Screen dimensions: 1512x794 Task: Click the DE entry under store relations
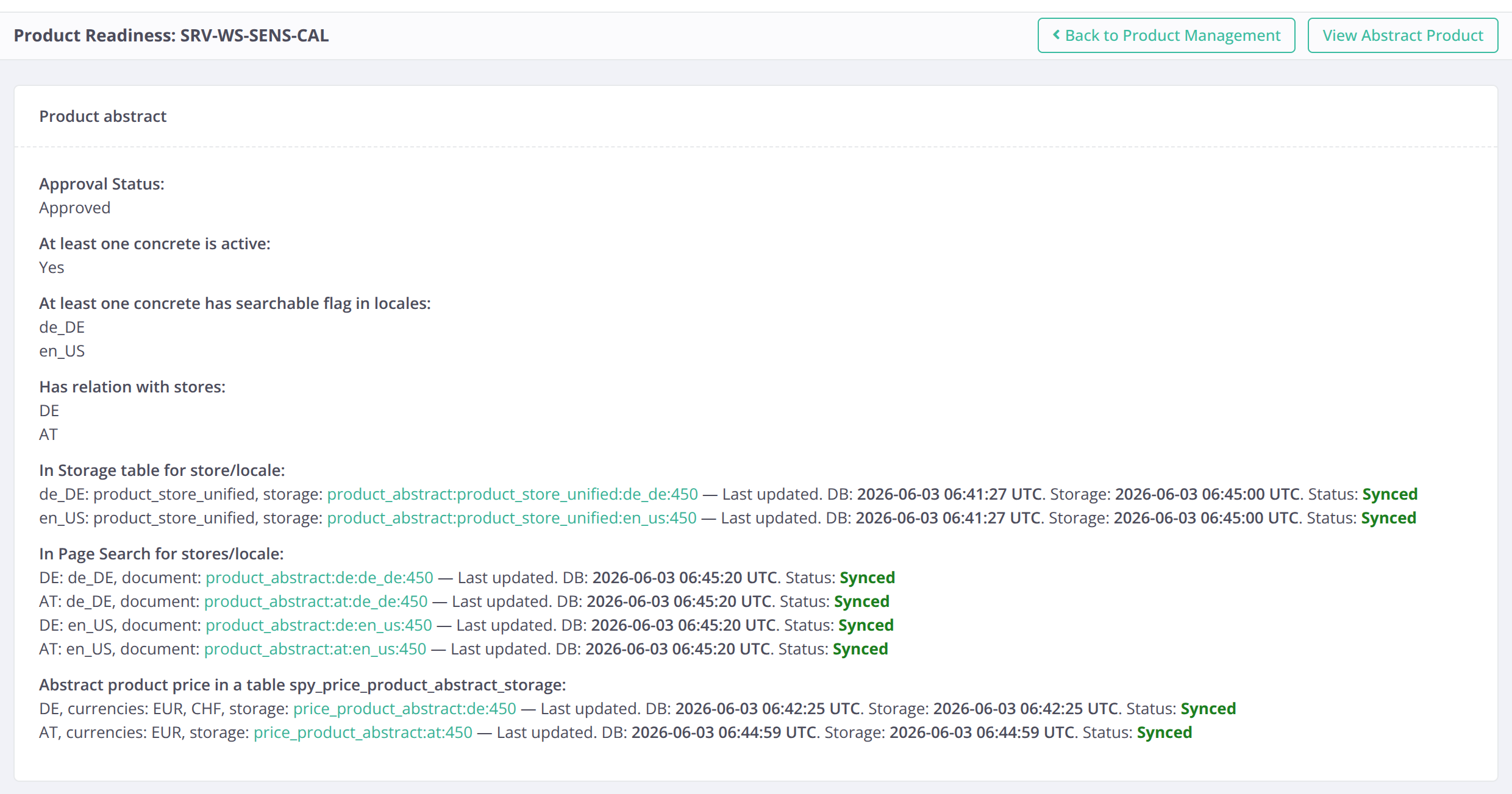click(x=49, y=410)
